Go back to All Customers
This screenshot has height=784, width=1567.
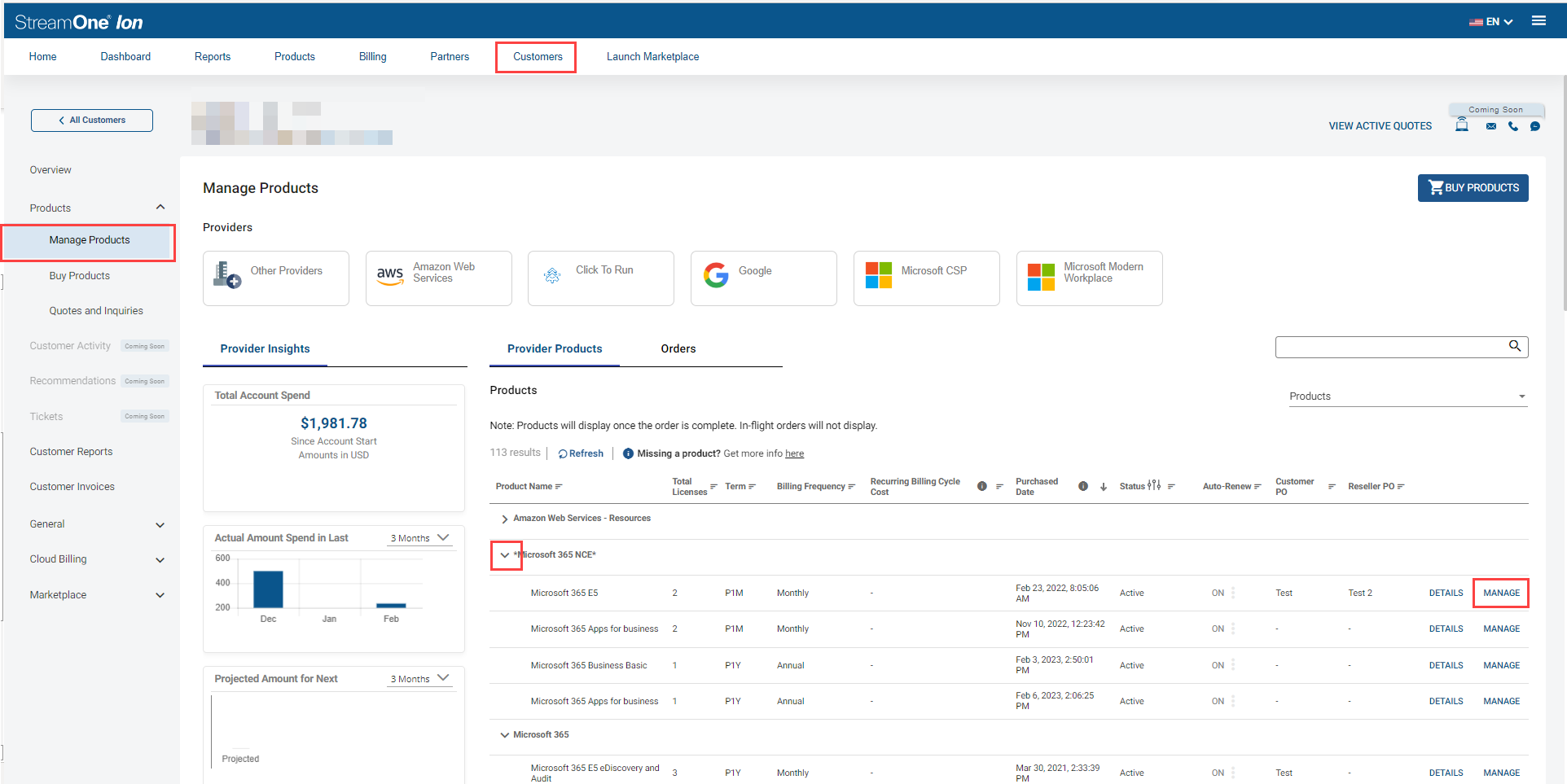[92, 120]
